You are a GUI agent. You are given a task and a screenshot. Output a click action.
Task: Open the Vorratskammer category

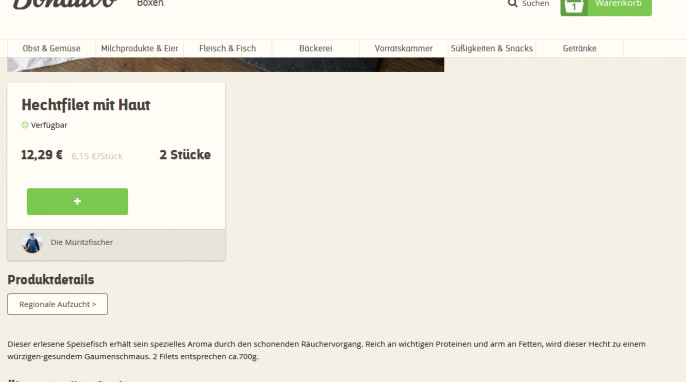point(404,48)
